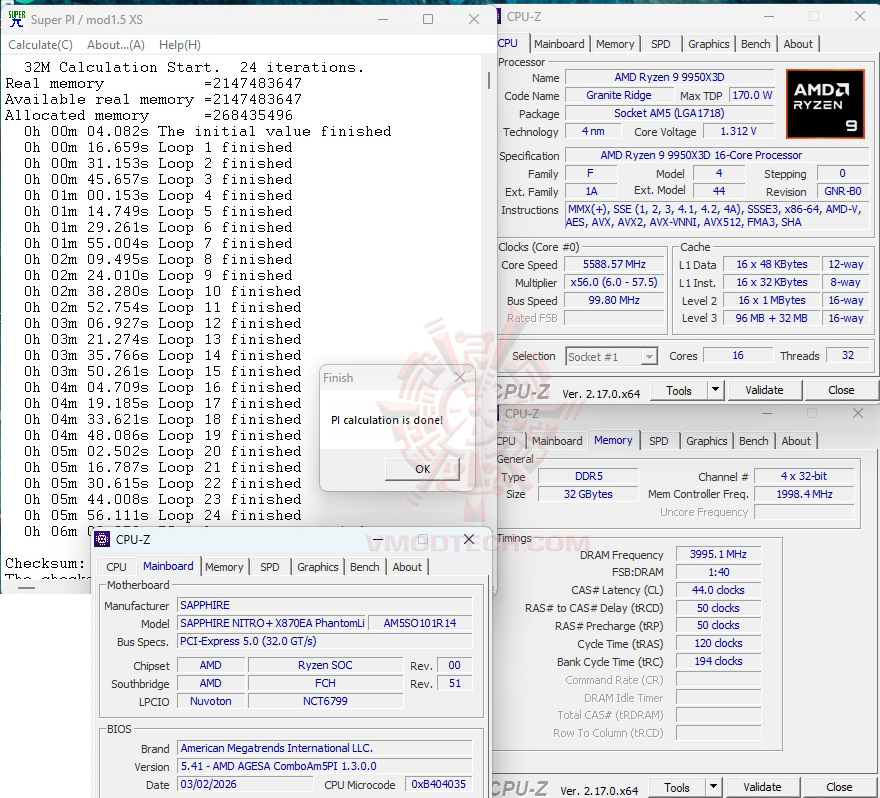Click the Core Voltage value 1.312 V
The image size is (880, 798).
click(x=739, y=131)
